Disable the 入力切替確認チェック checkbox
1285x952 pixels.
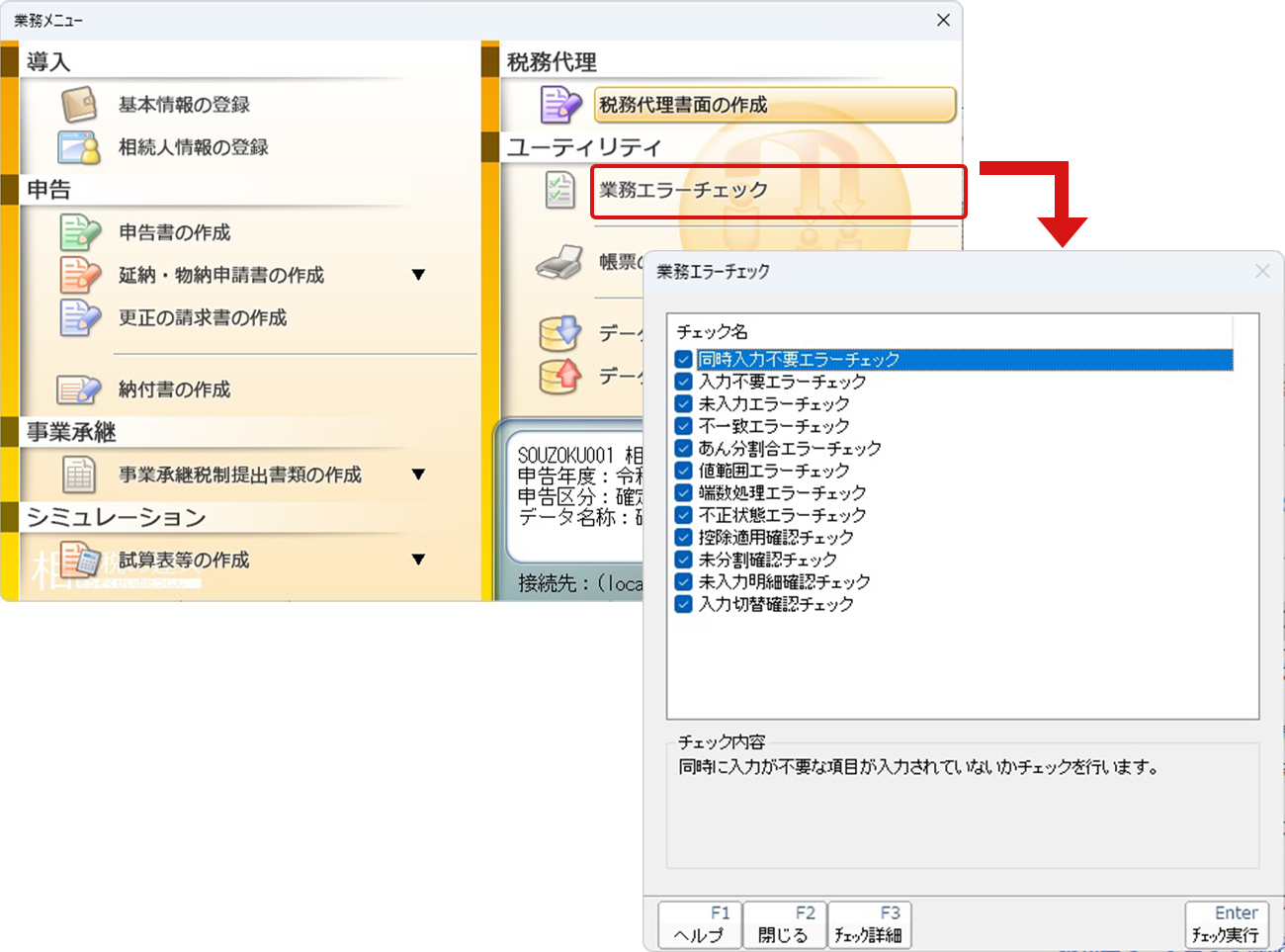click(x=683, y=604)
